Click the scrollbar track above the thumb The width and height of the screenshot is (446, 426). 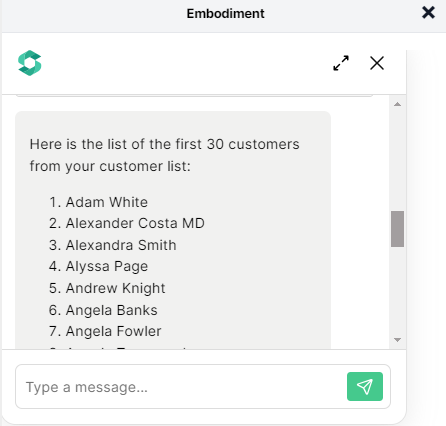coord(397,159)
